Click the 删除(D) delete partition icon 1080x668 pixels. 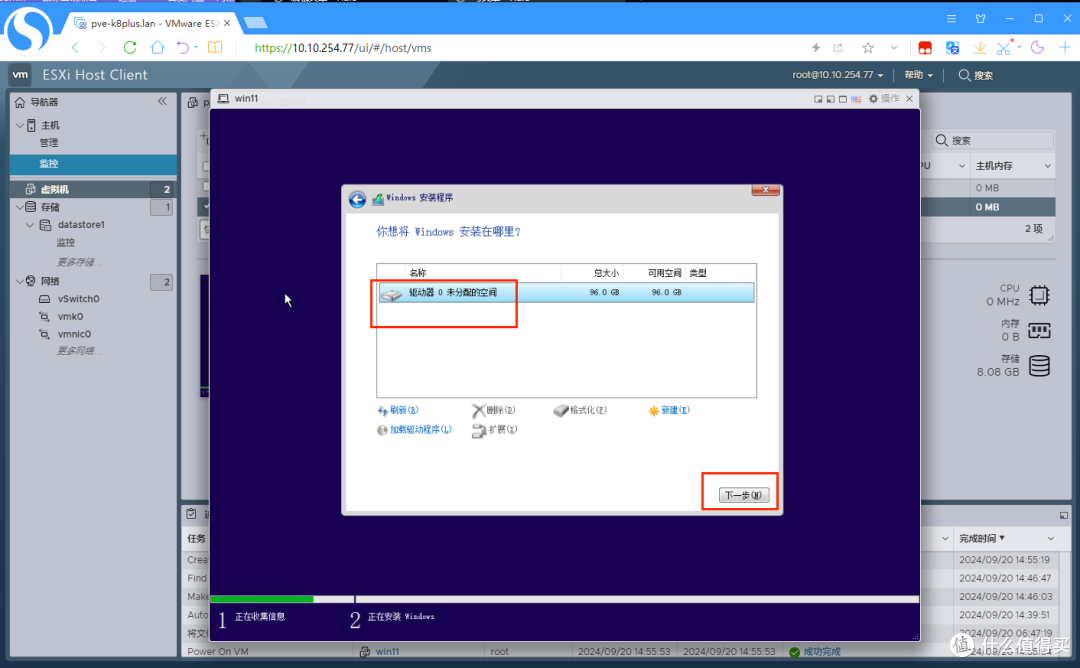point(478,411)
